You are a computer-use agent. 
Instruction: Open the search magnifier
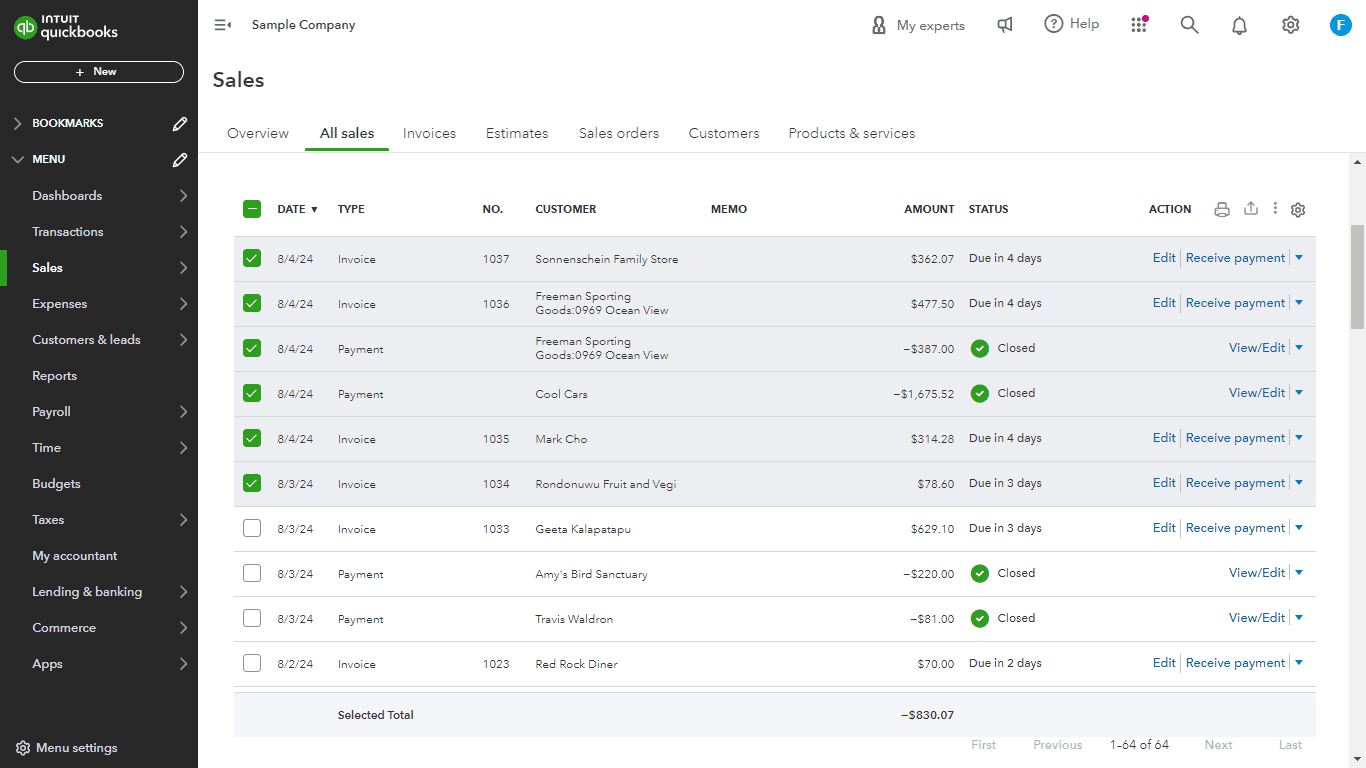coord(1189,25)
